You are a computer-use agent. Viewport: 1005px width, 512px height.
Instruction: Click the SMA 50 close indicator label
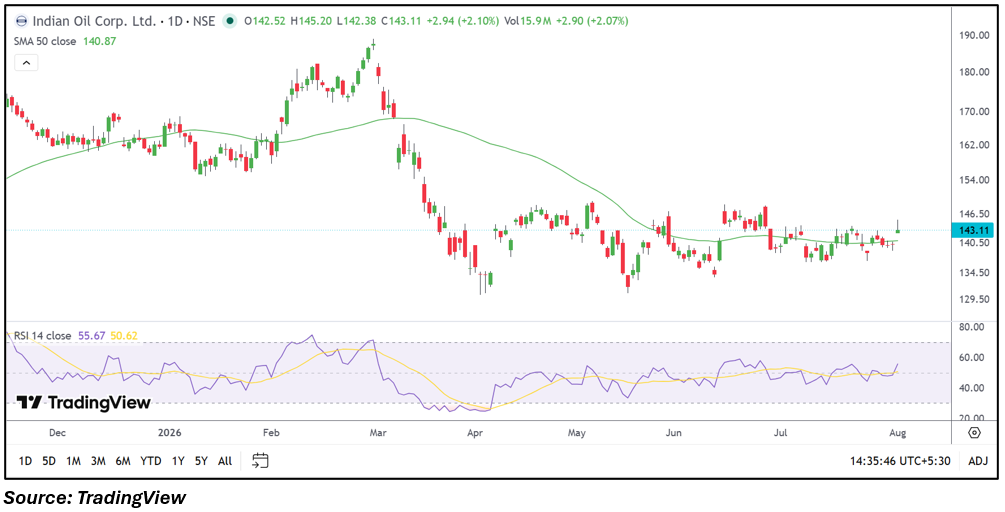pyautogui.click(x=45, y=41)
